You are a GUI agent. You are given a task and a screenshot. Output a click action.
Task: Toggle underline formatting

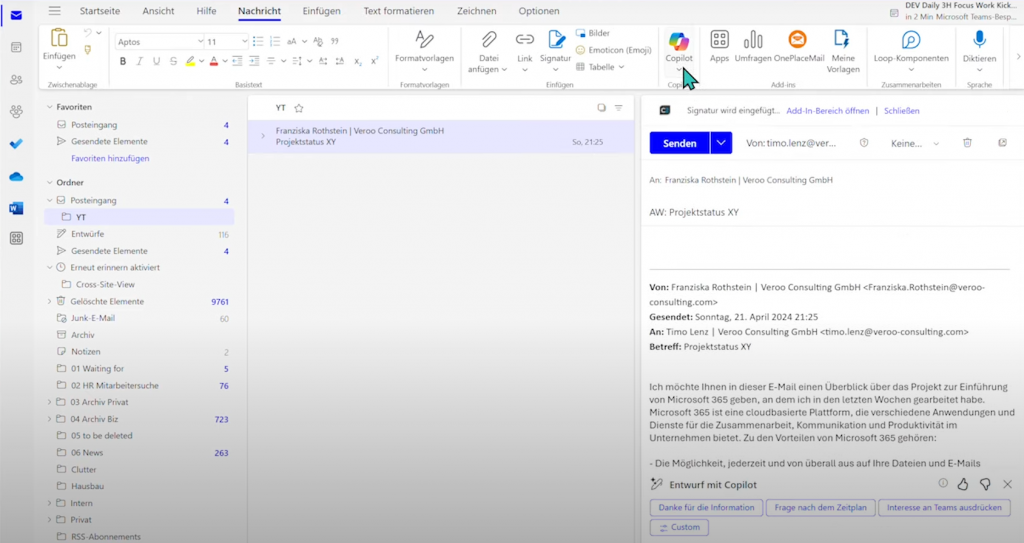click(156, 61)
